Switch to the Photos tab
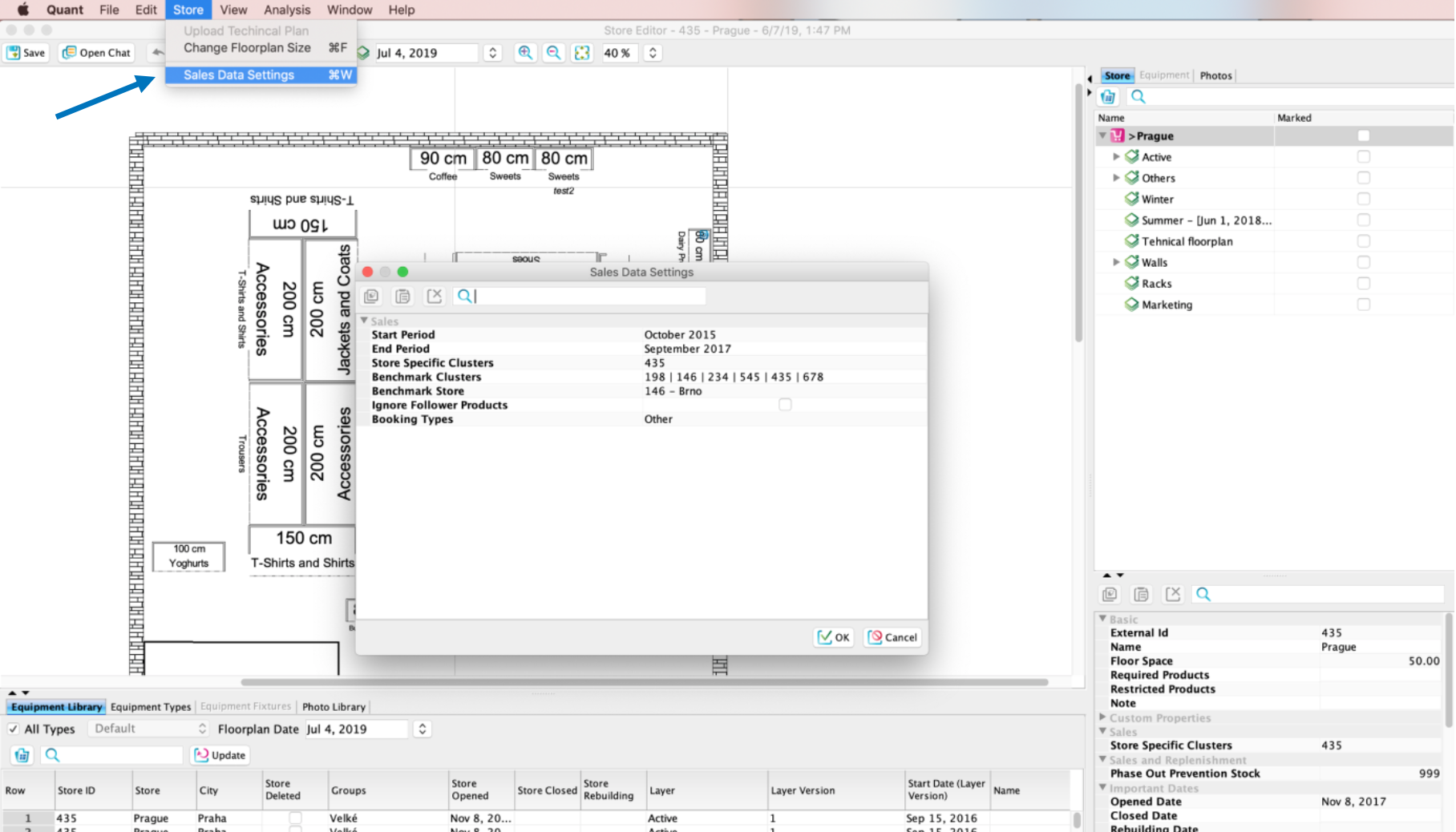The width and height of the screenshot is (1456, 832). 1215,76
